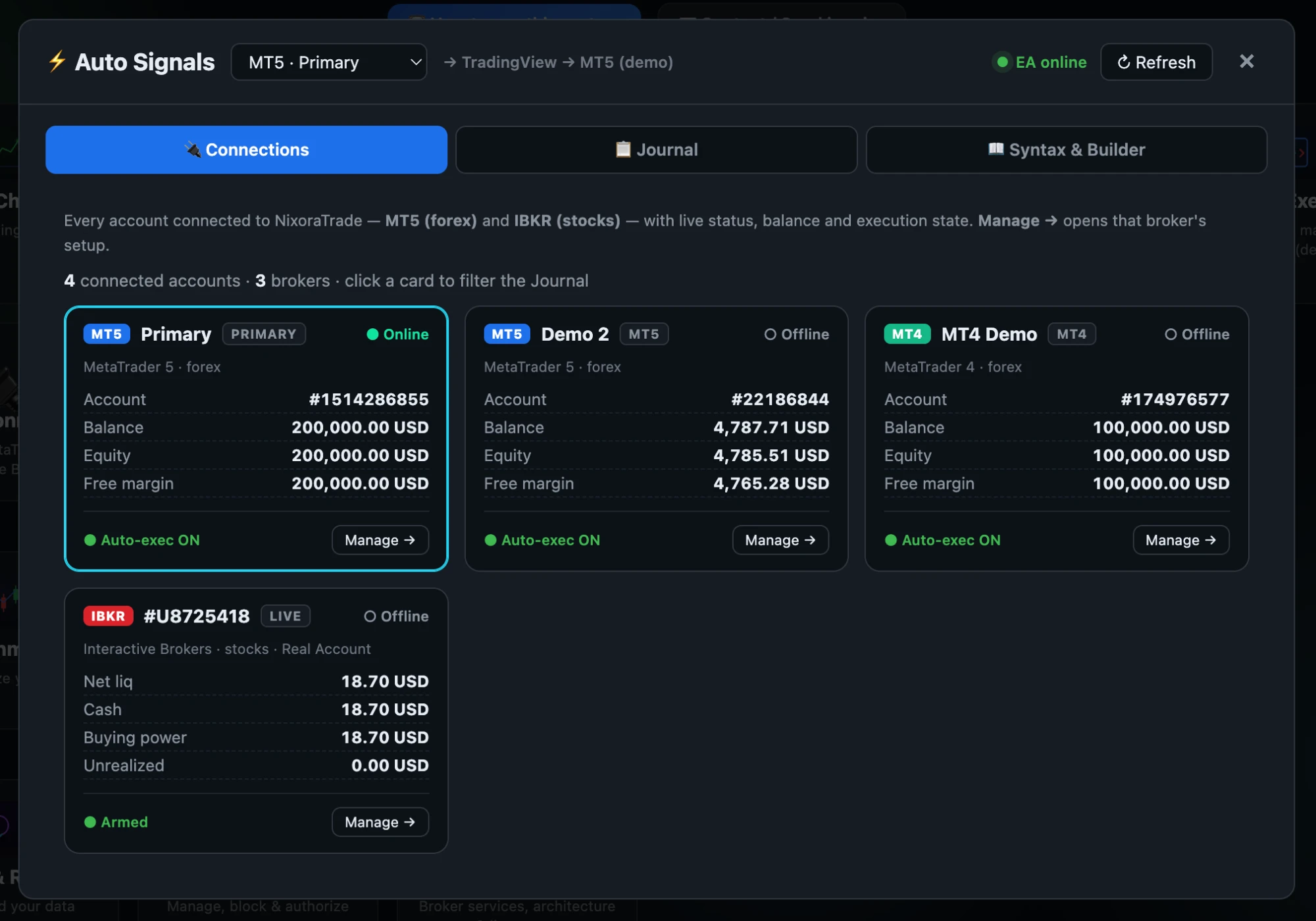
Task: Select the Demo 2 card title
Action: 575,334
